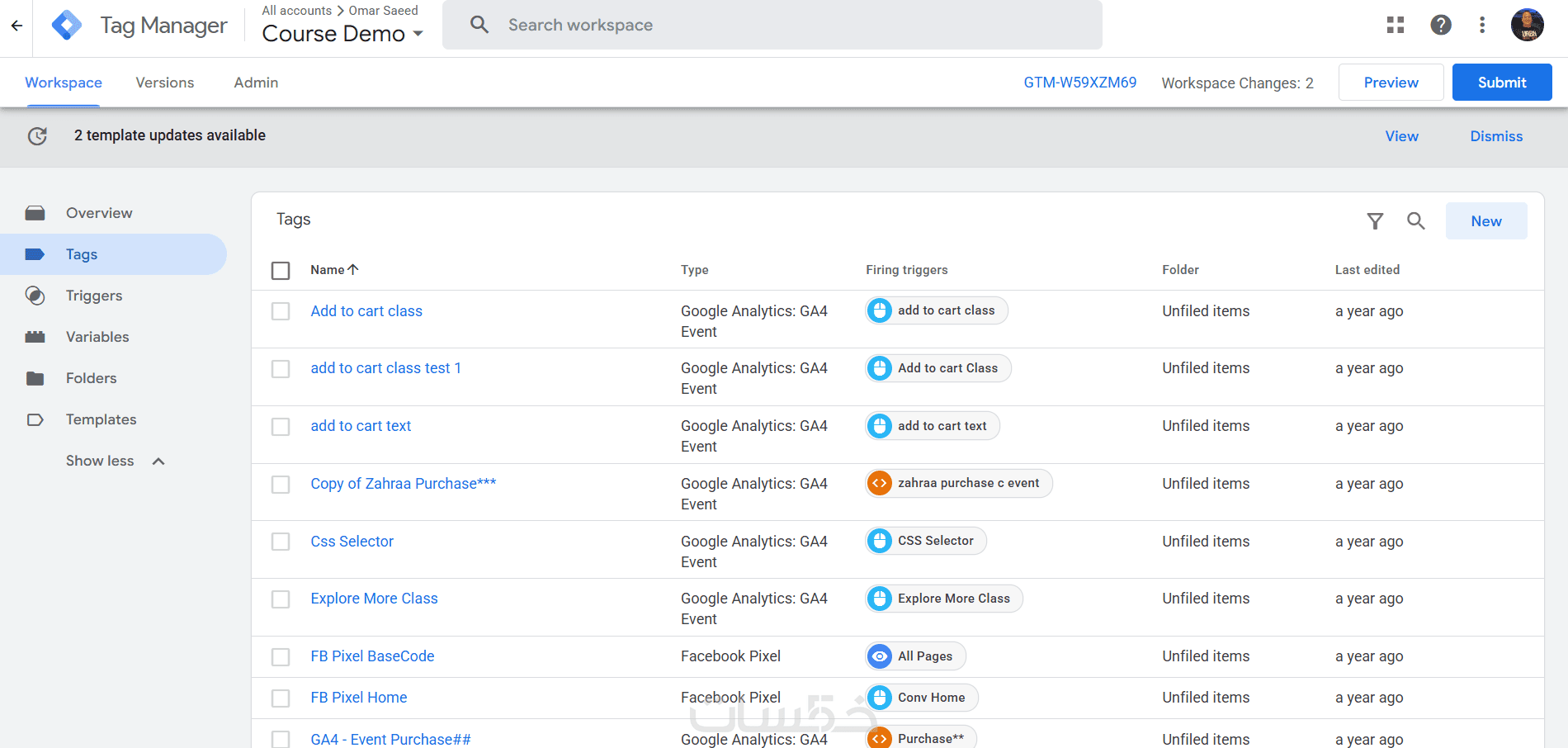Open the Css Selector tag
Image resolution: width=1568 pixels, height=748 pixels.
[x=352, y=542]
